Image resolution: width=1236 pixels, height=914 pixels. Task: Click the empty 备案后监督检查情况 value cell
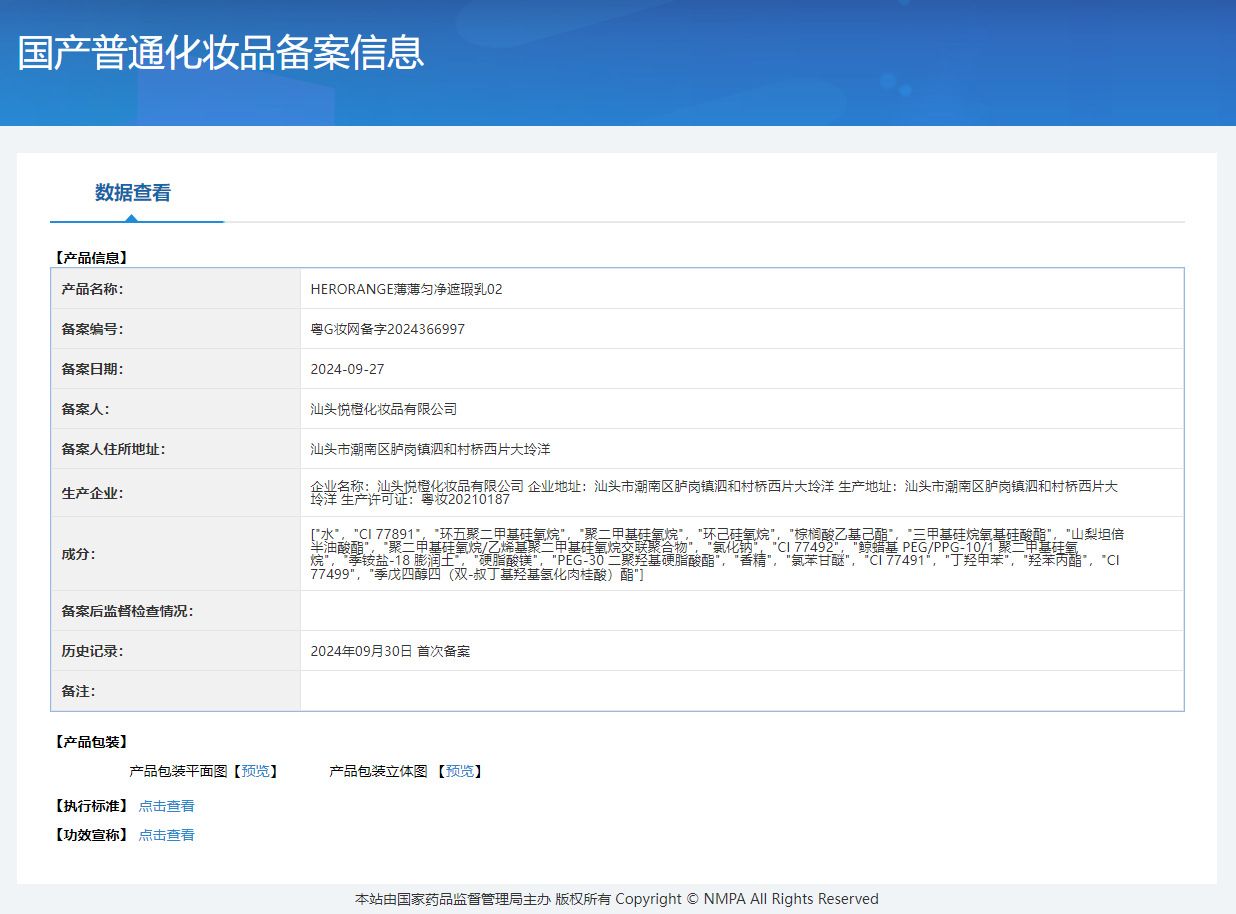point(741,611)
